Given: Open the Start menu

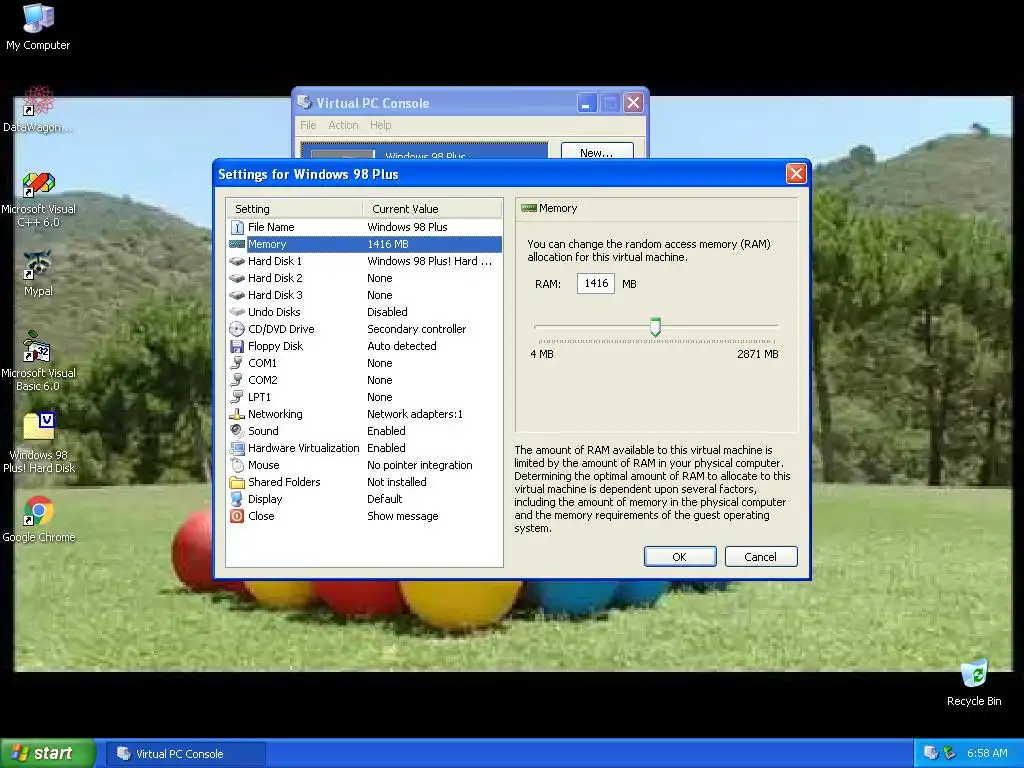Looking at the screenshot, I should (x=48, y=753).
